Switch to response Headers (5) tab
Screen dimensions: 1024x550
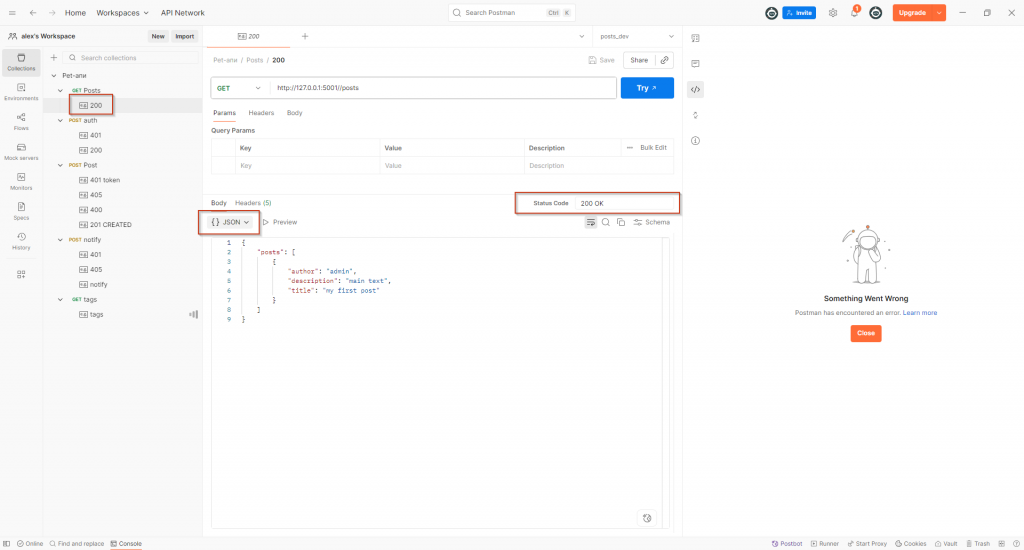click(253, 203)
